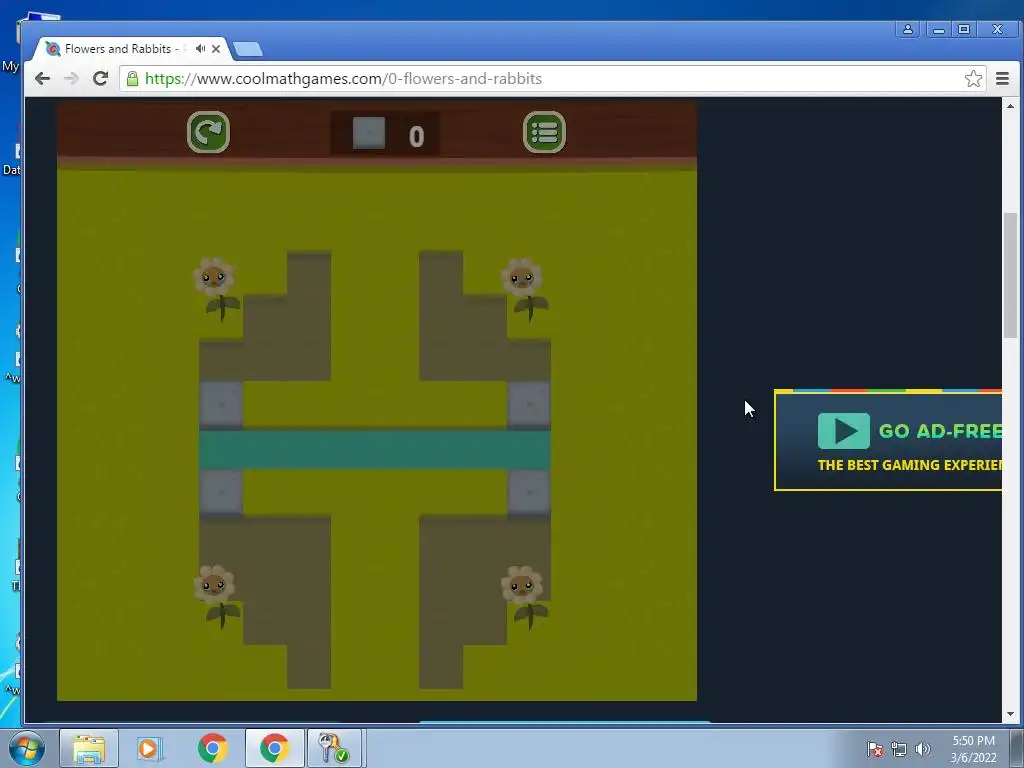Reload the coolmathgames page
The height and width of the screenshot is (768, 1024).
[100, 78]
